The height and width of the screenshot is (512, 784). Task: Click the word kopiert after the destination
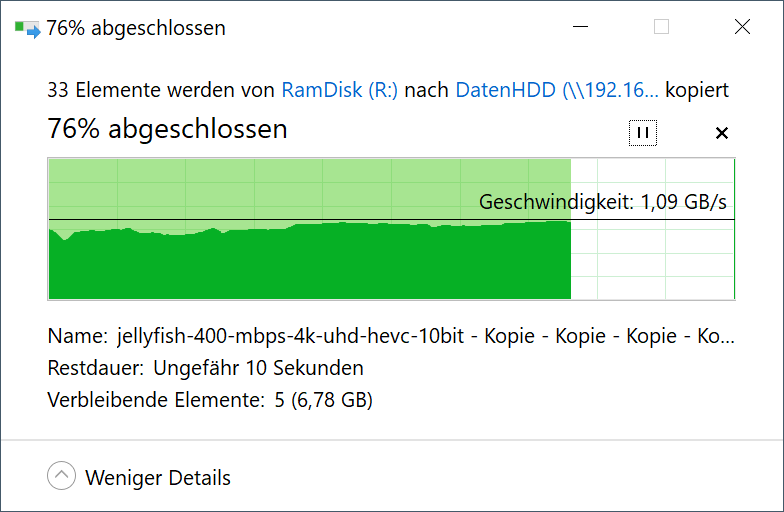pyautogui.click(x=697, y=90)
